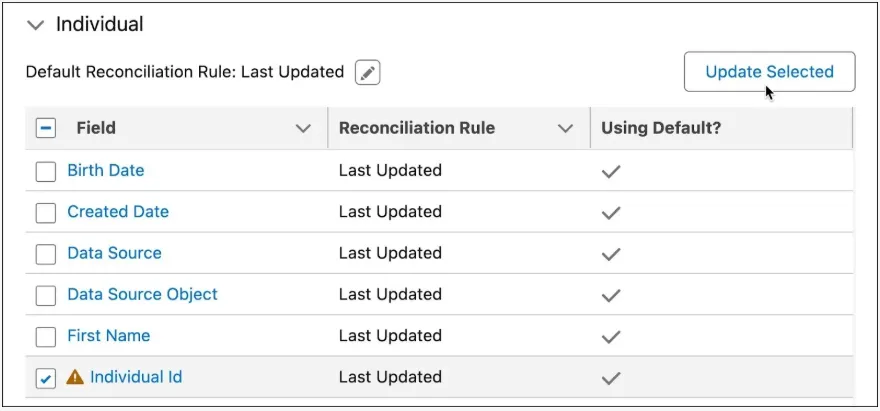Toggle the select-all checkbox in the table header

coord(46,128)
